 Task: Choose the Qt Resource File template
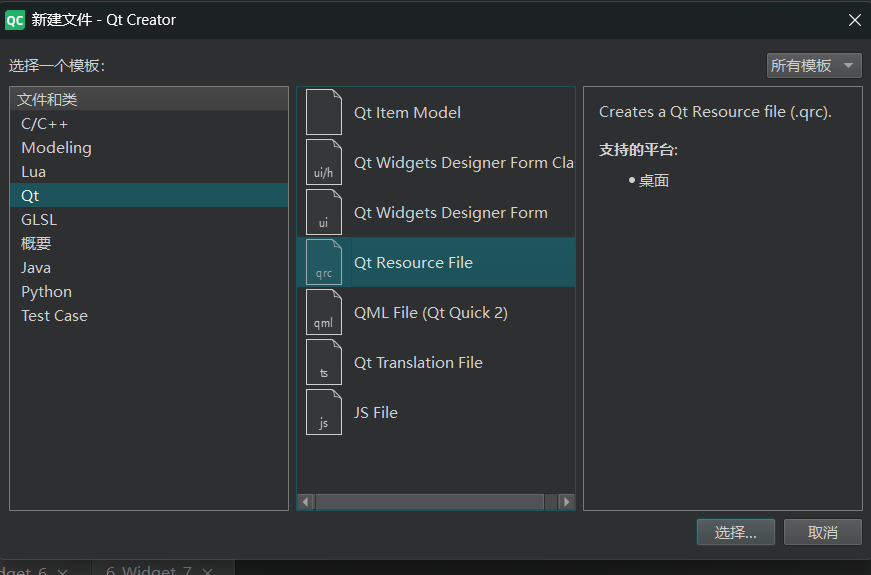coord(436,262)
